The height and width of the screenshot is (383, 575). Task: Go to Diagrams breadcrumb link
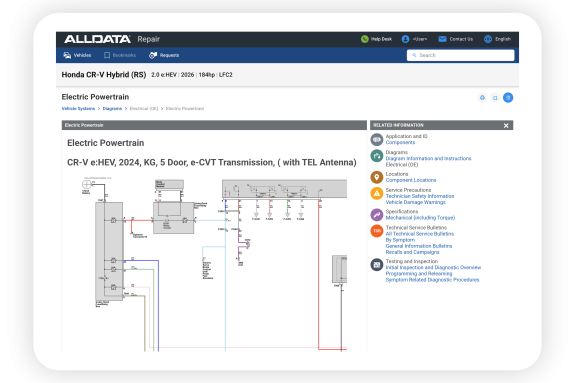112,109
